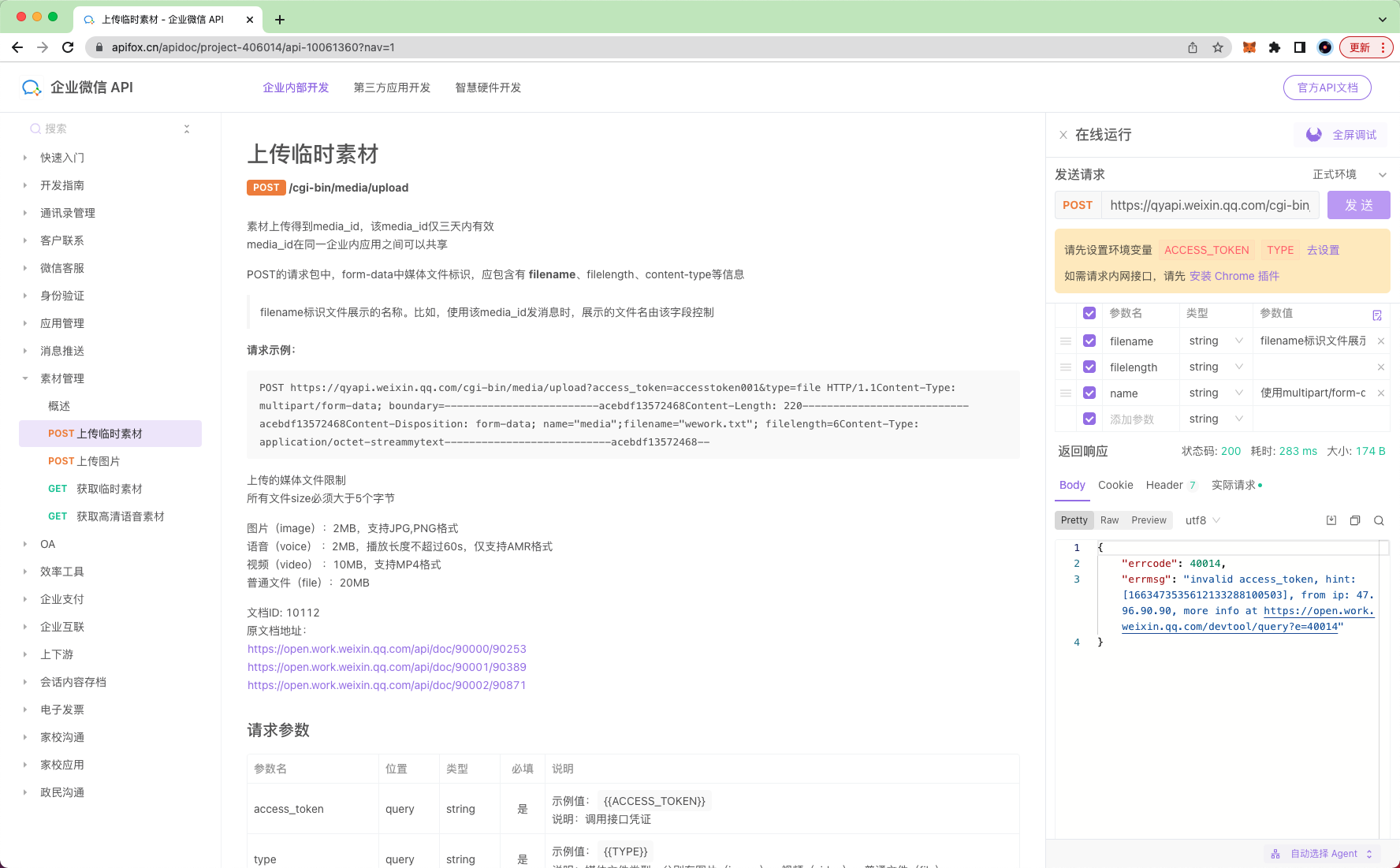The height and width of the screenshot is (868, 1400).
Task: Click the 企业微信 API logo
Action: 77,88
